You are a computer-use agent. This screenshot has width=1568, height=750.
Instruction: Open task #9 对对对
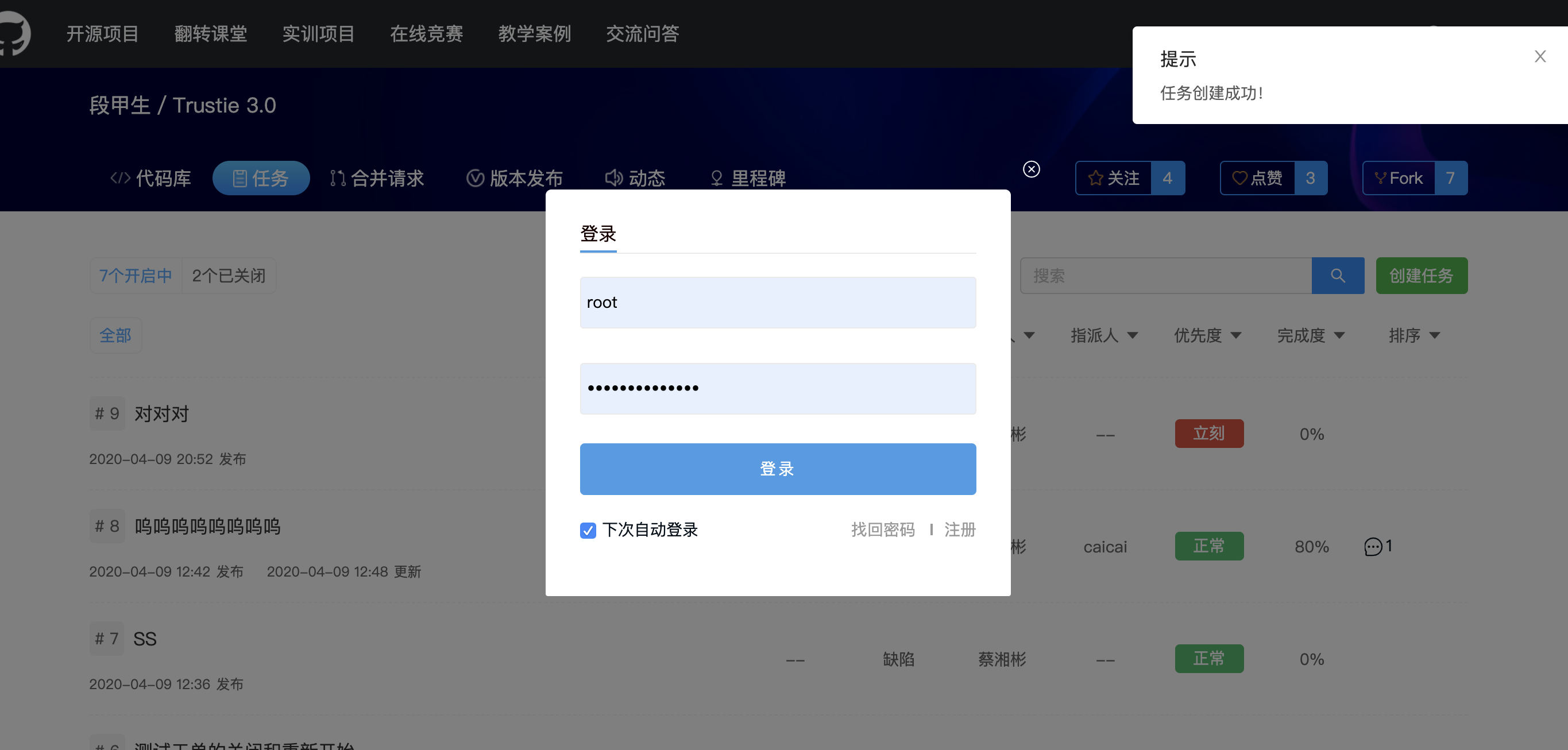pos(162,414)
